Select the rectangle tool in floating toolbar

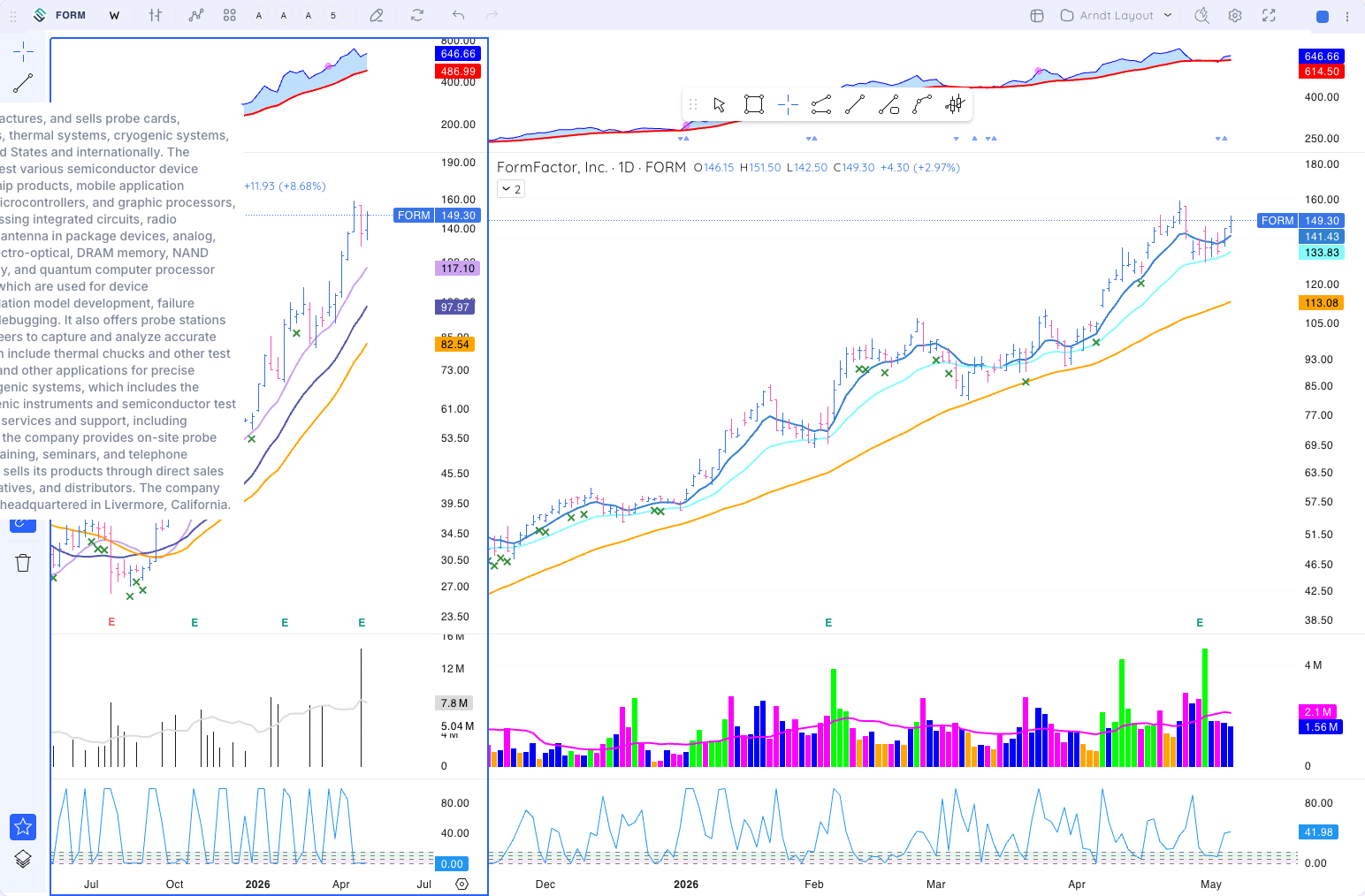(x=754, y=105)
